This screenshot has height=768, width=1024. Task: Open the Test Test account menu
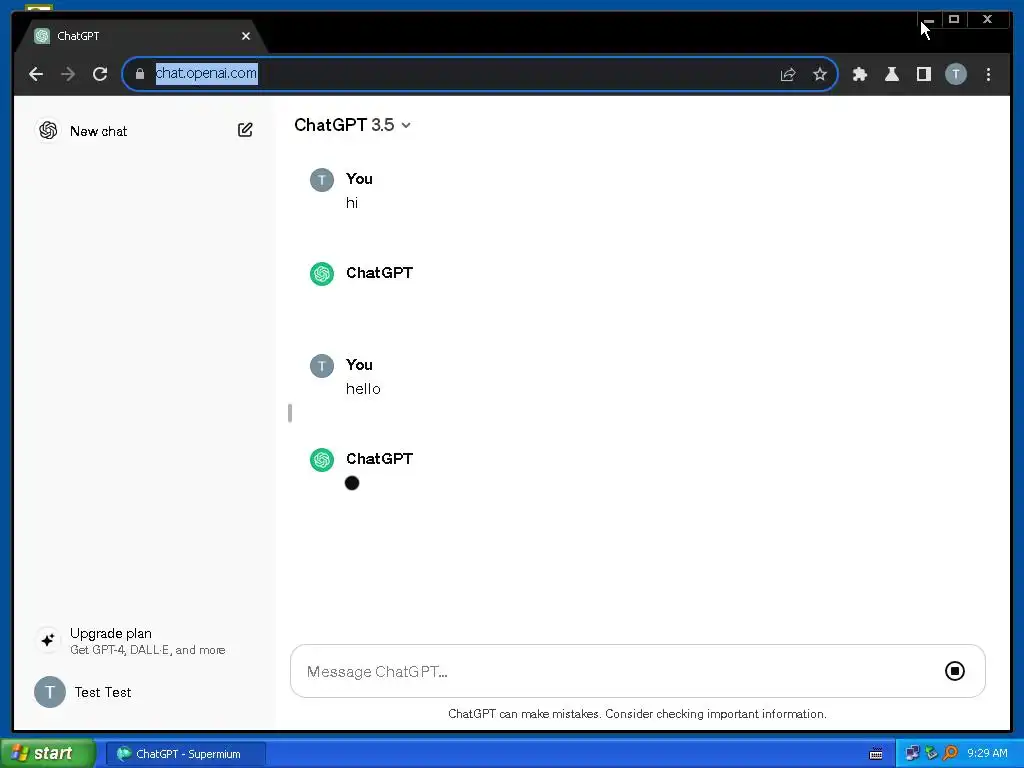click(x=146, y=692)
